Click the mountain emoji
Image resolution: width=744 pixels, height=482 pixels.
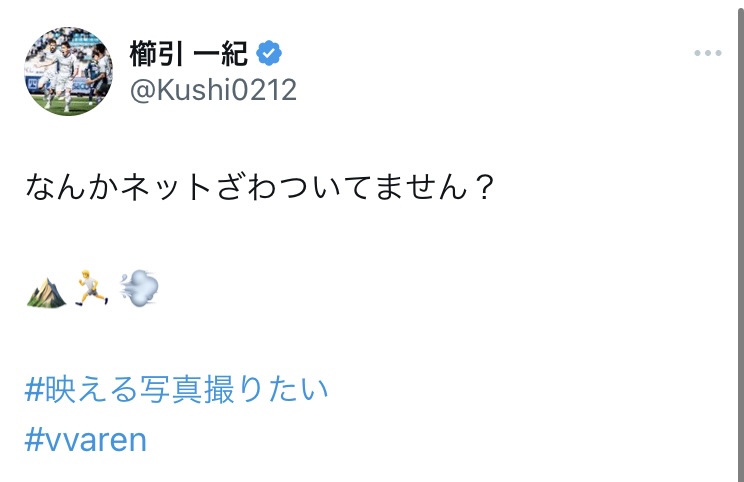pos(46,291)
